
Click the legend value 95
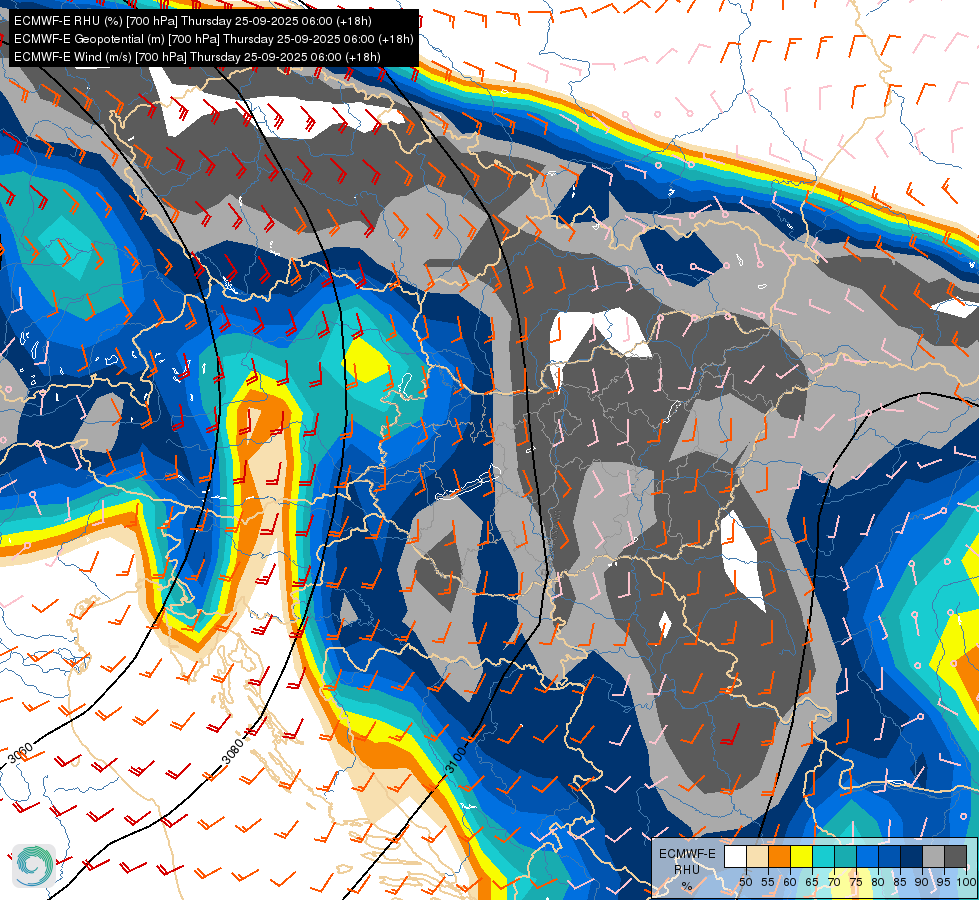click(943, 882)
